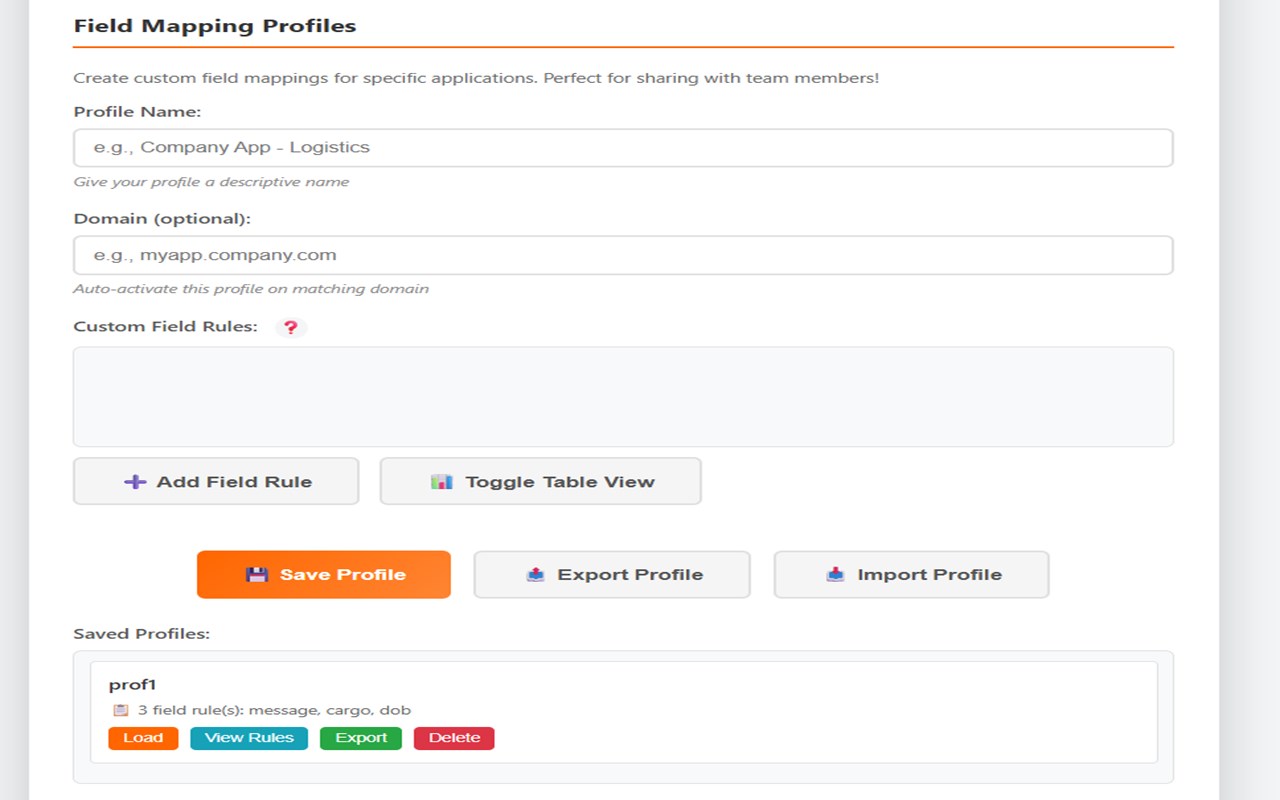Viewport: 1280px width, 800px height.
Task: Click the icon inside Import Profile button
Action: (x=835, y=575)
